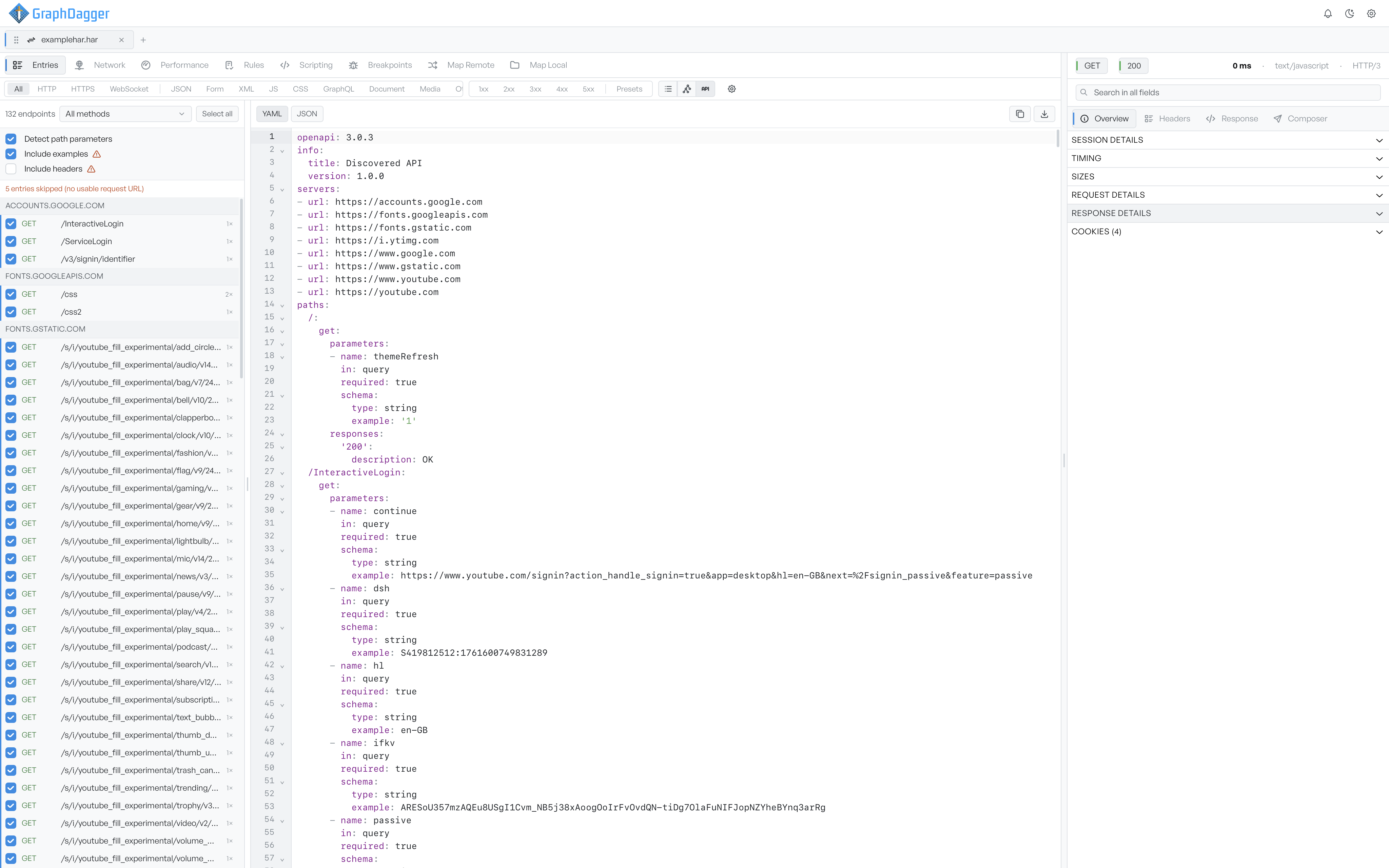The height and width of the screenshot is (868, 1389).
Task: Switch to Headers tab in details
Action: pos(1168,119)
